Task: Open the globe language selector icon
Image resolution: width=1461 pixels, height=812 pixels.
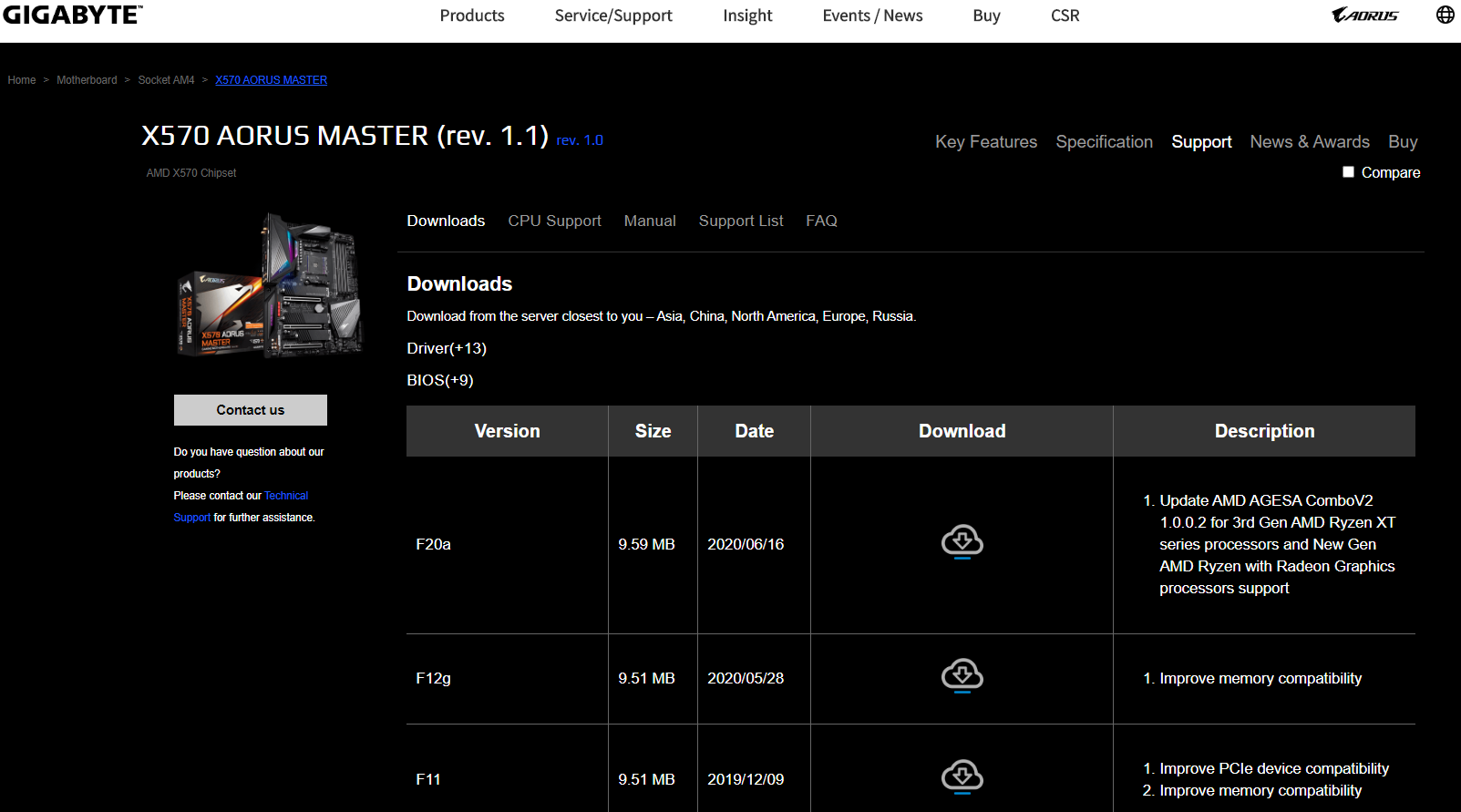Action: click(x=1445, y=15)
